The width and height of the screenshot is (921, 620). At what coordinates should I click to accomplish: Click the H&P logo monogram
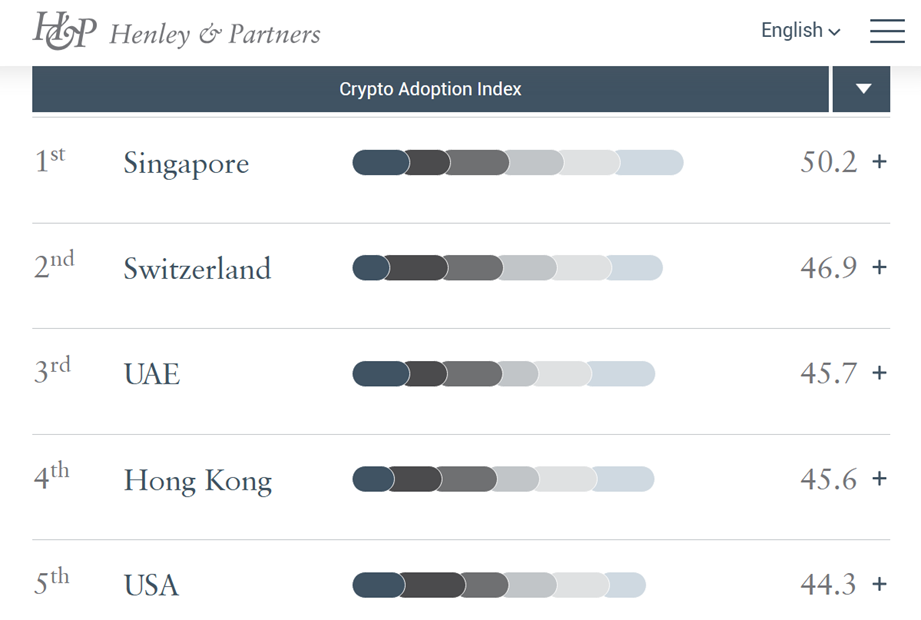pyautogui.click(x=65, y=31)
